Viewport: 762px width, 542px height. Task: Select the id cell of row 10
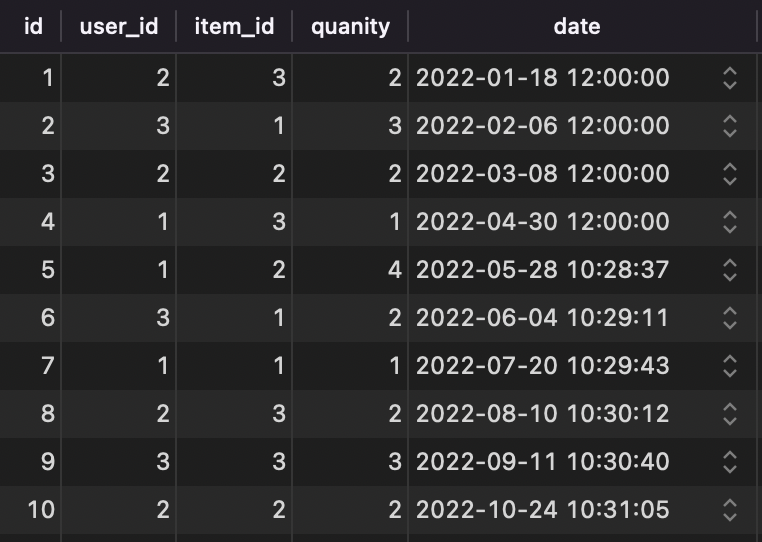(41, 510)
